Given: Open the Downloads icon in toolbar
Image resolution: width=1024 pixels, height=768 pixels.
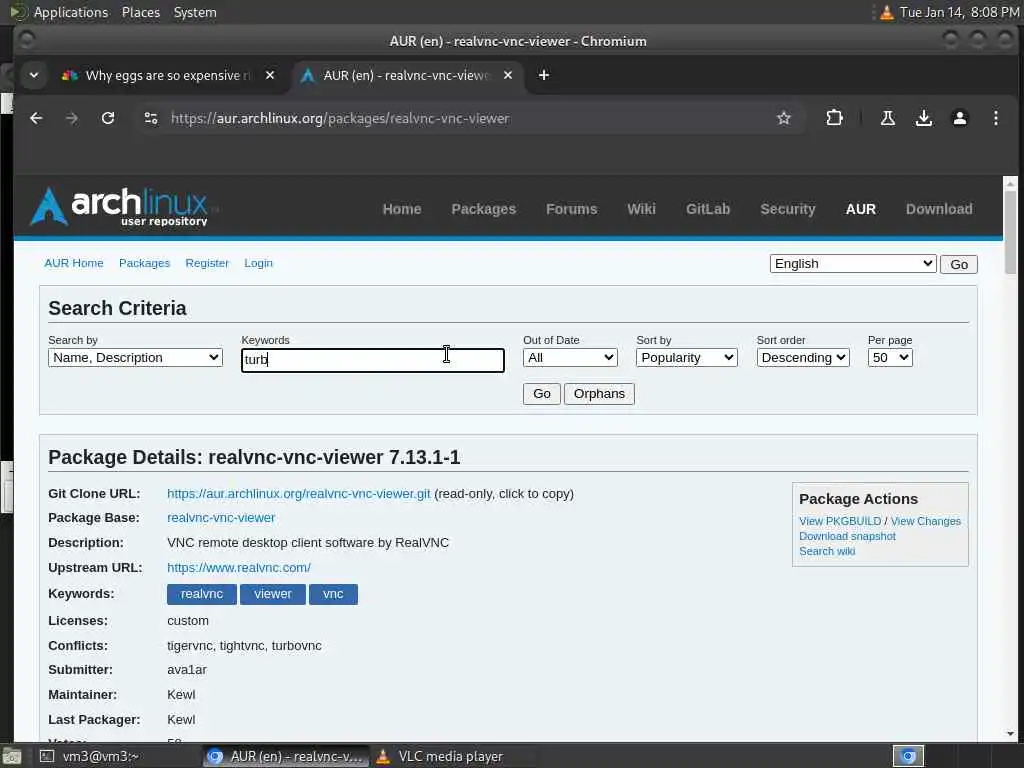Looking at the screenshot, I should (923, 118).
